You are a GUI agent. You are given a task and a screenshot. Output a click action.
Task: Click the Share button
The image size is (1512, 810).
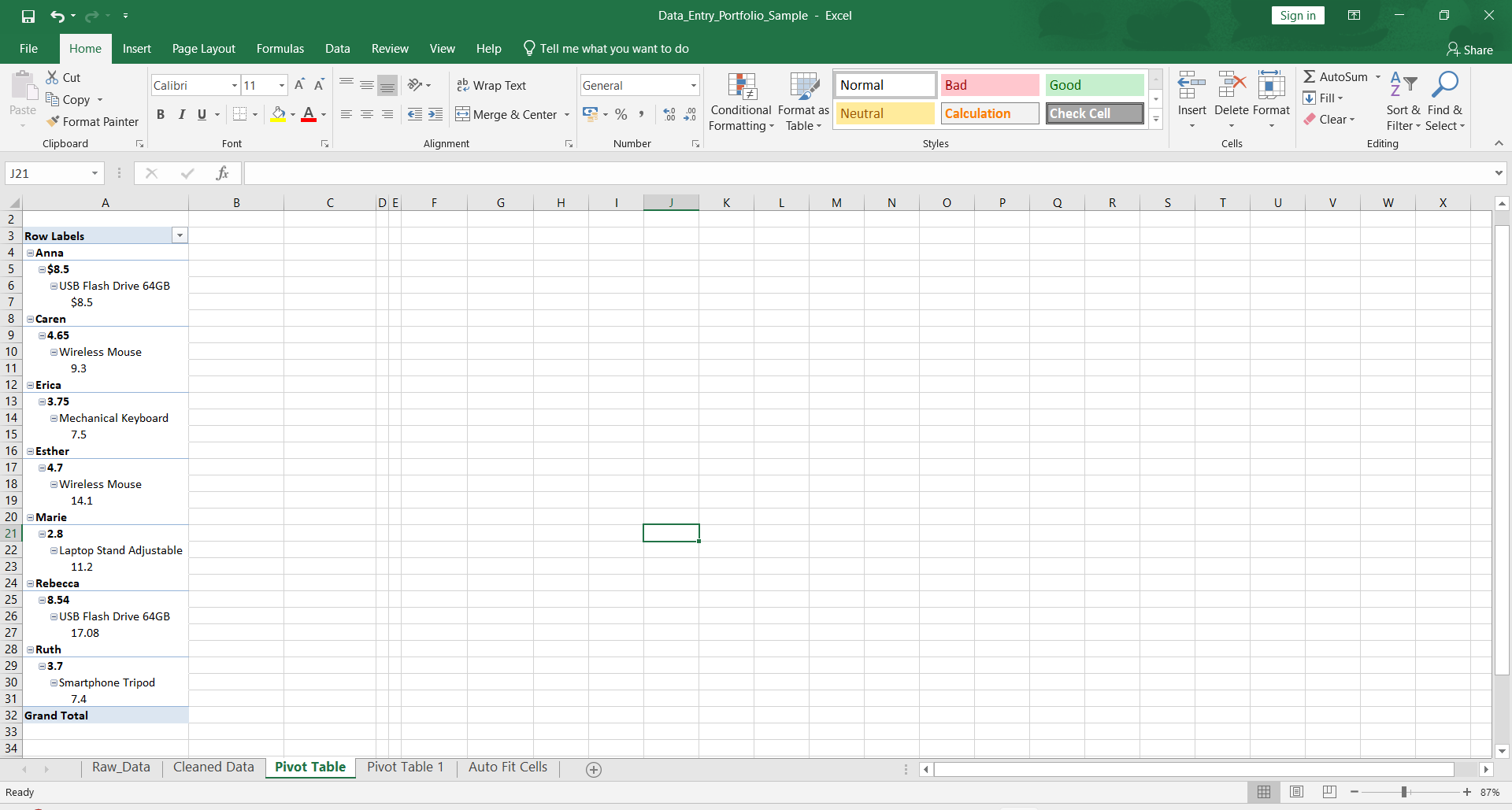(1469, 50)
